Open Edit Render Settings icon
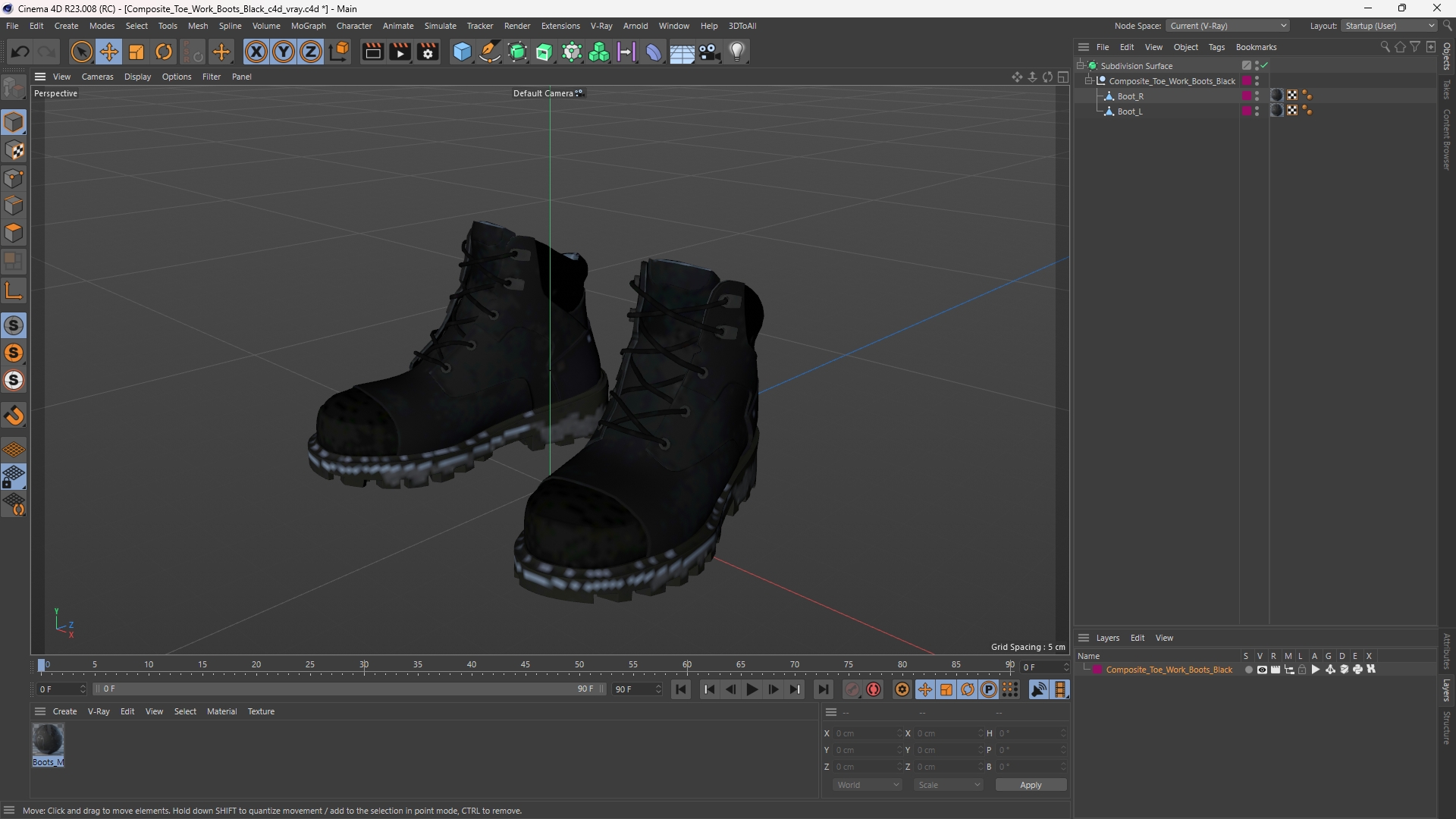1456x819 pixels. coord(428,52)
